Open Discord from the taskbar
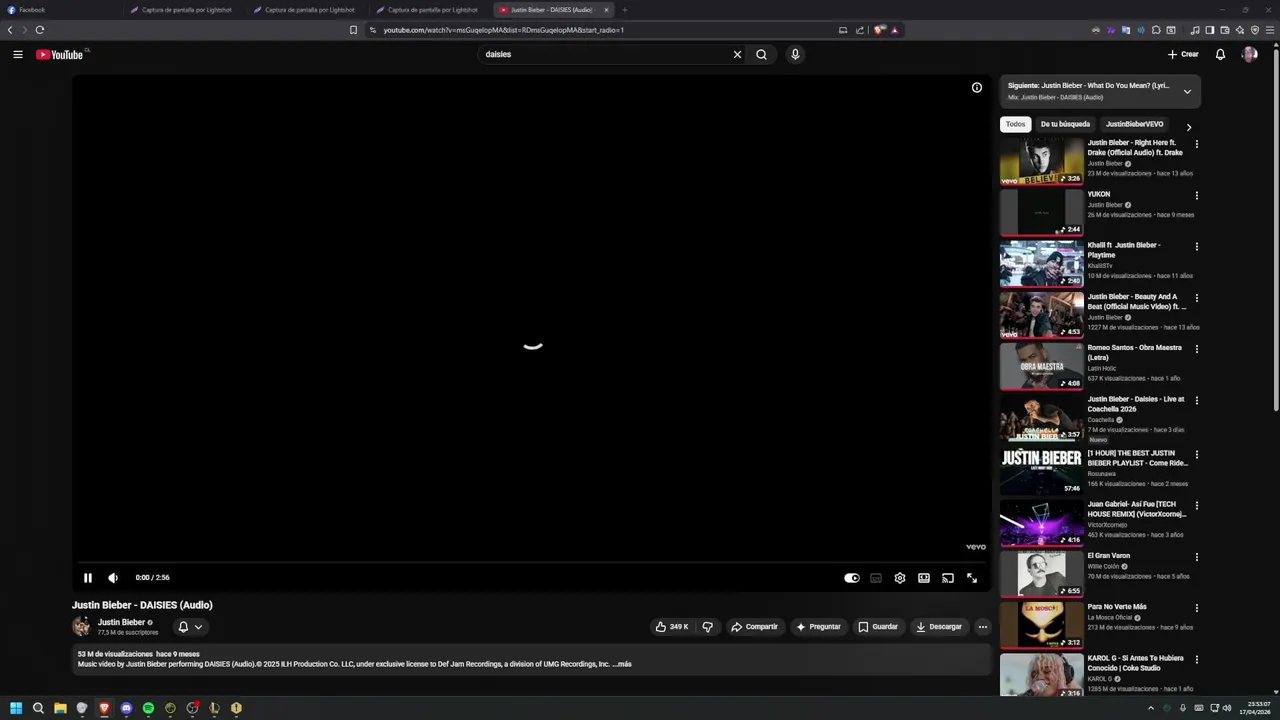1280x720 pixels. pyautogui.click(x=126, y=708)
